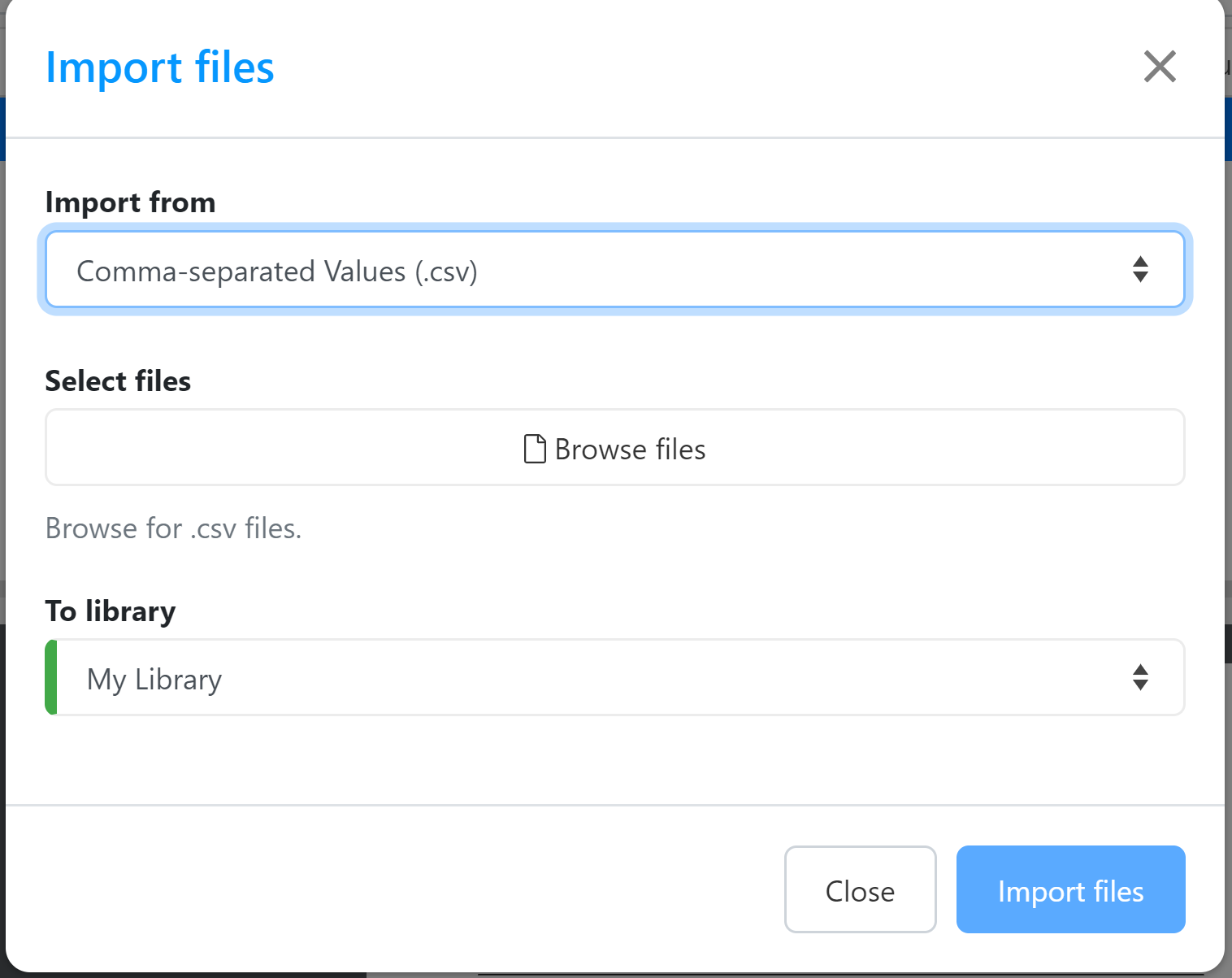1232x978 pixels.
Task: Select the Comma-separated Values (.csv) option text
Action: [x=276, y=272]
